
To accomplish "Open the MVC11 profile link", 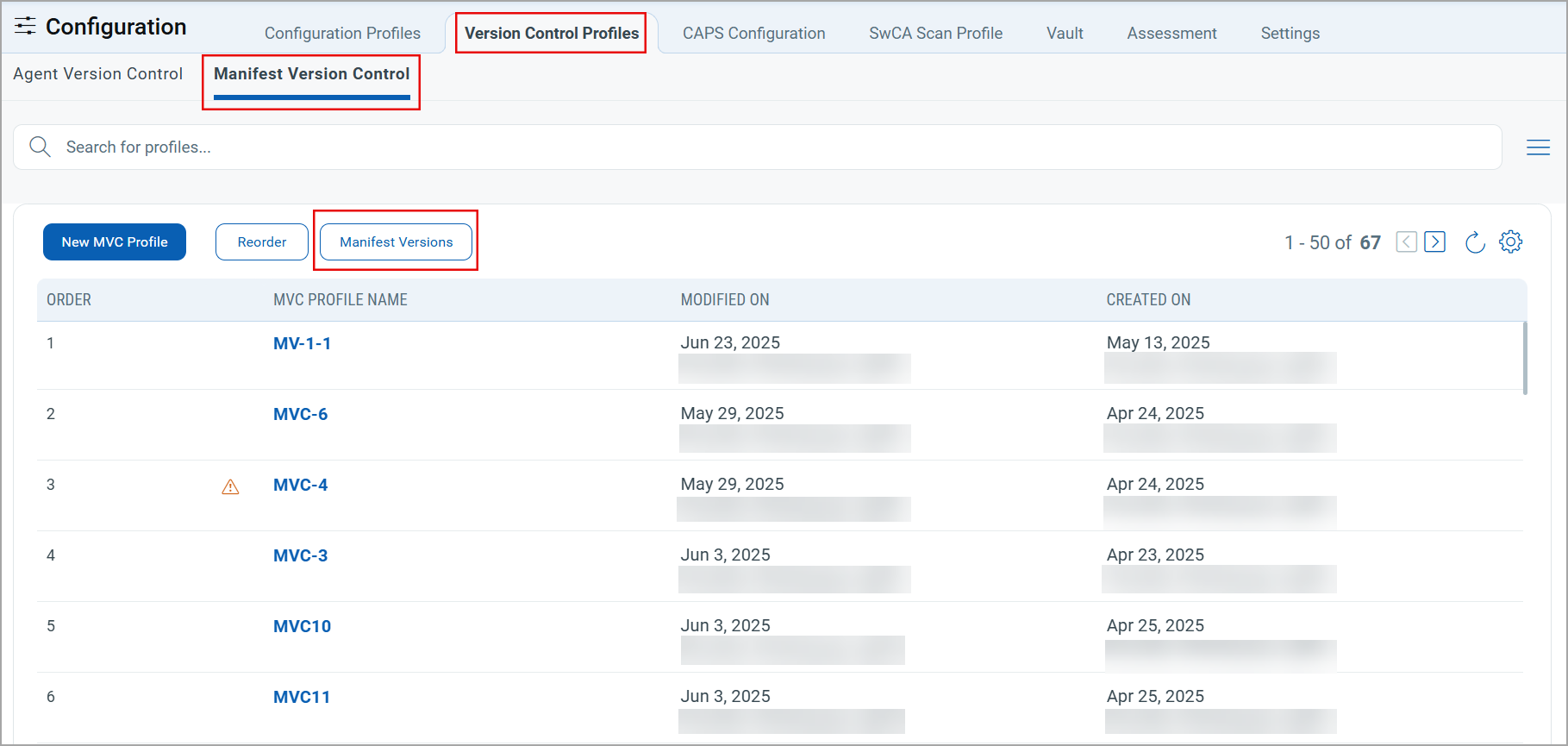I will 302,697.
